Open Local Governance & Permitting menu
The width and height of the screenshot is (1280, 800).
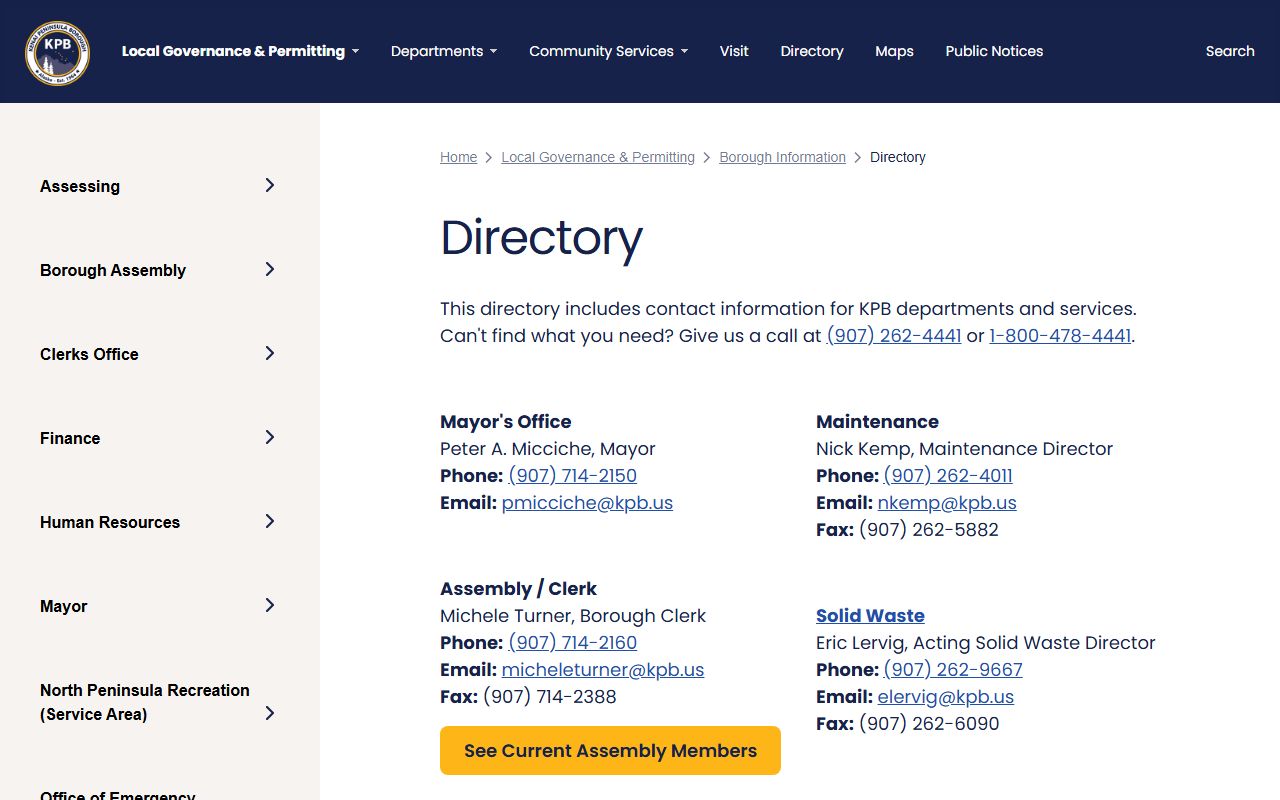click(x=240, y=51)
